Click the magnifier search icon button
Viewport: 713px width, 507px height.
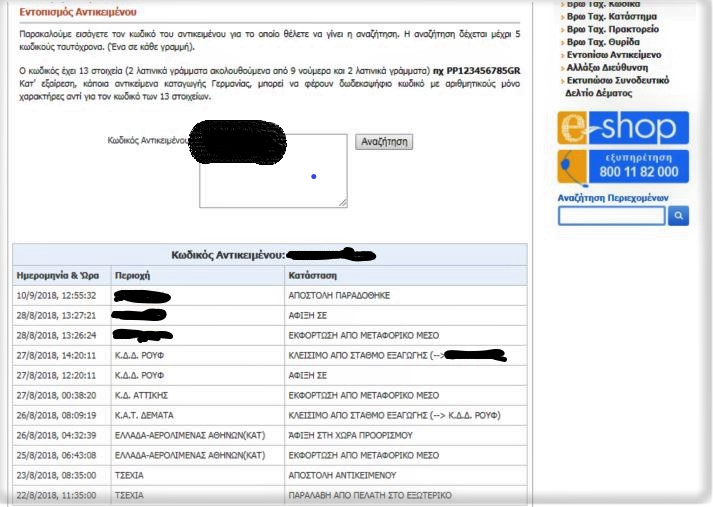(x=678, y=216)
